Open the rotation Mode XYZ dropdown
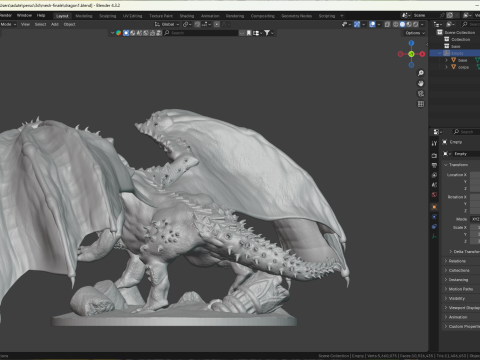Image resolution: width=480 pixels, height=360 pixels. pos(475,219)
